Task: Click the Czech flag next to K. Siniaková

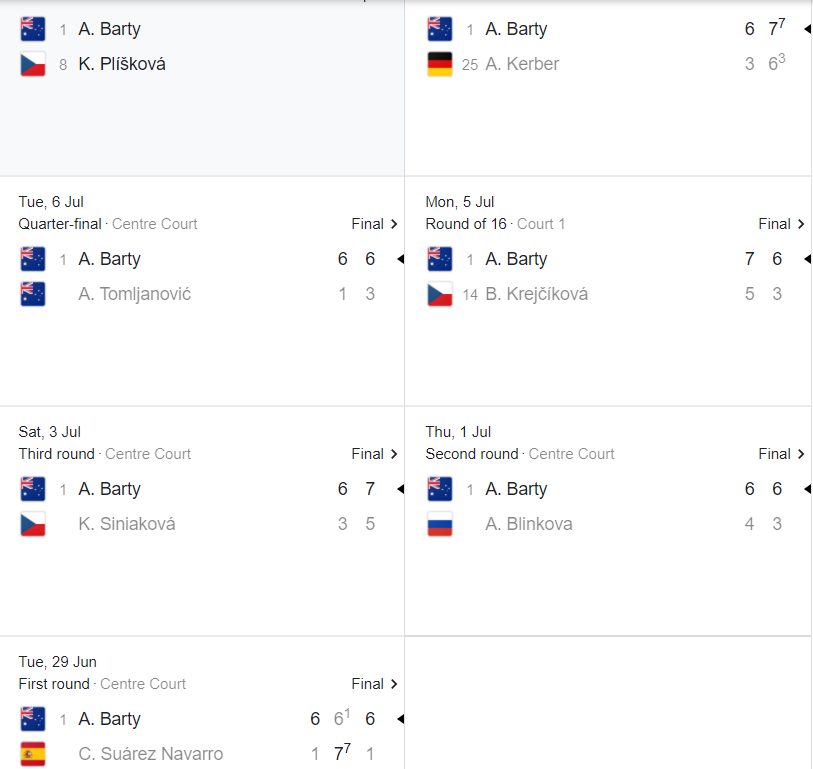Action: 33,524
